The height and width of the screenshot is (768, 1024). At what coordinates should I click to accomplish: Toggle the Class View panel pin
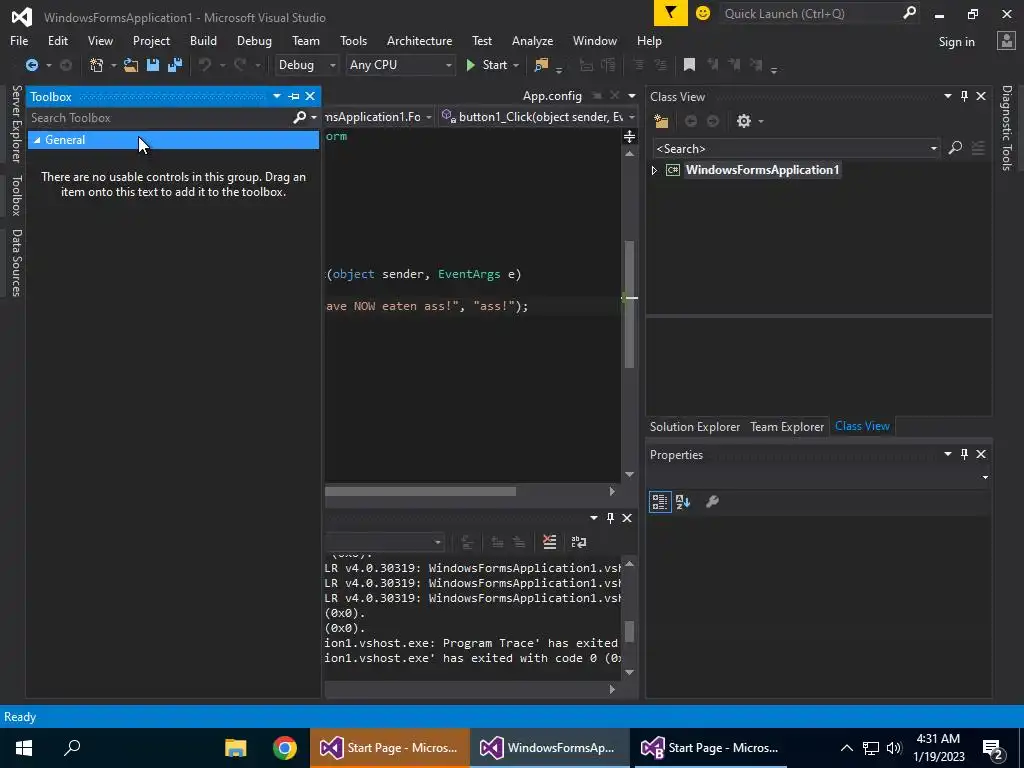965,96
